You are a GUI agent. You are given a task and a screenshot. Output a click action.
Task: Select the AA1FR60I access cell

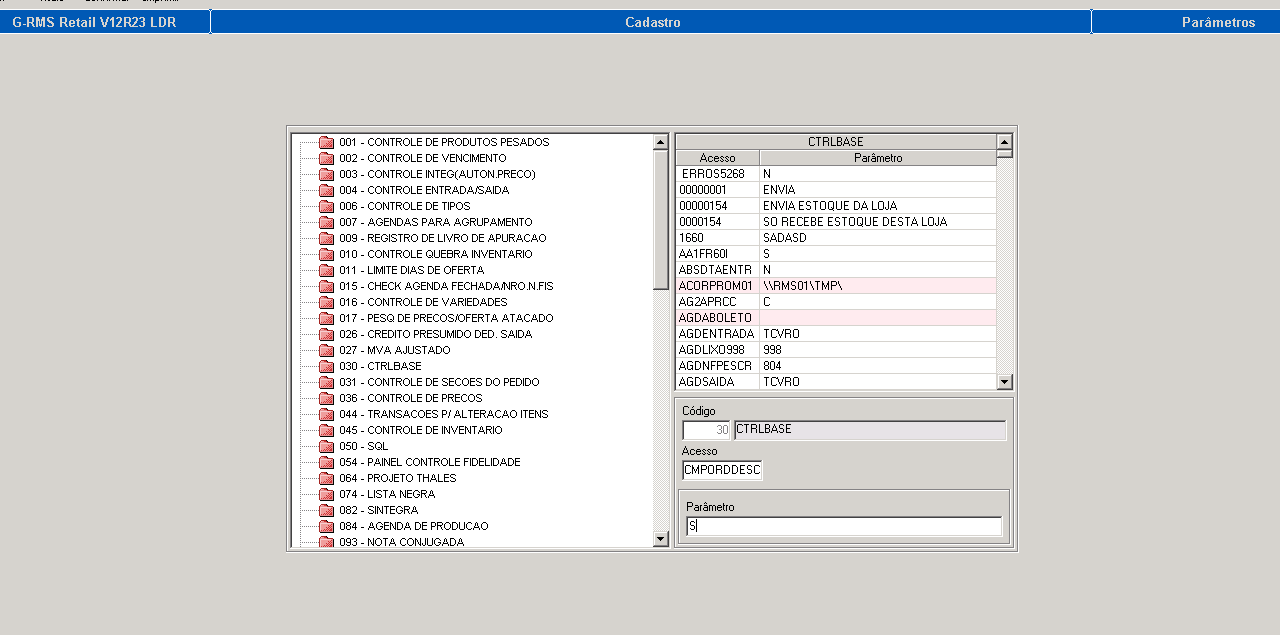pyautogui.click(x=717, y=254)
